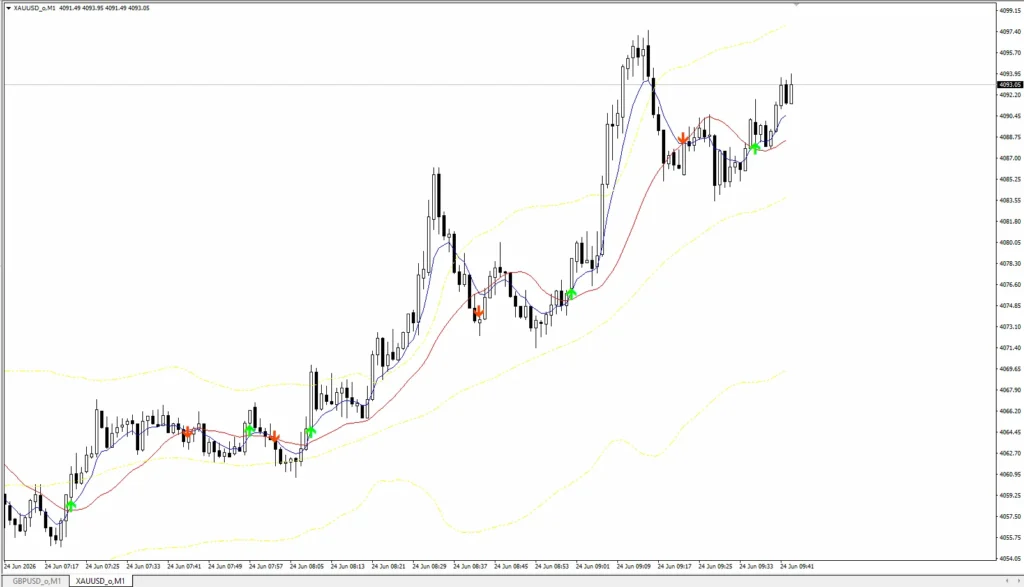Viewport: 1024px width, 587px height.
Task: Click the 24 Jun 08:13 time label
Action: pyautogui.click(x=347, y=566)
